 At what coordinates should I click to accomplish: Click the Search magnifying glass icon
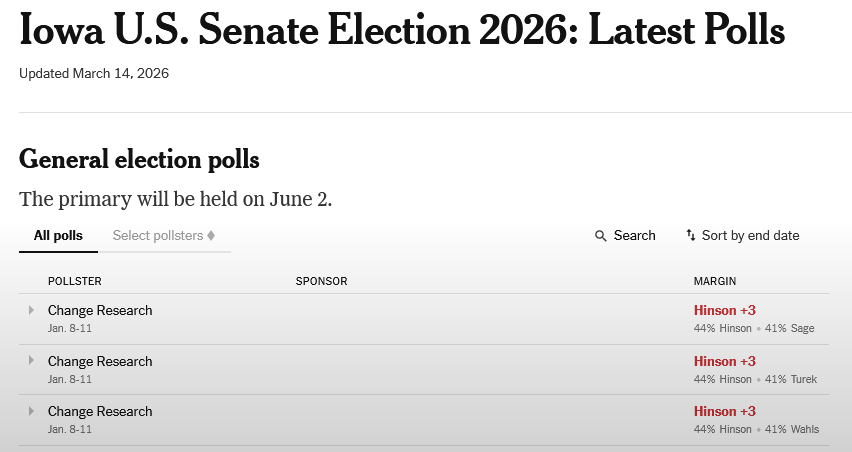click(601, 236)
